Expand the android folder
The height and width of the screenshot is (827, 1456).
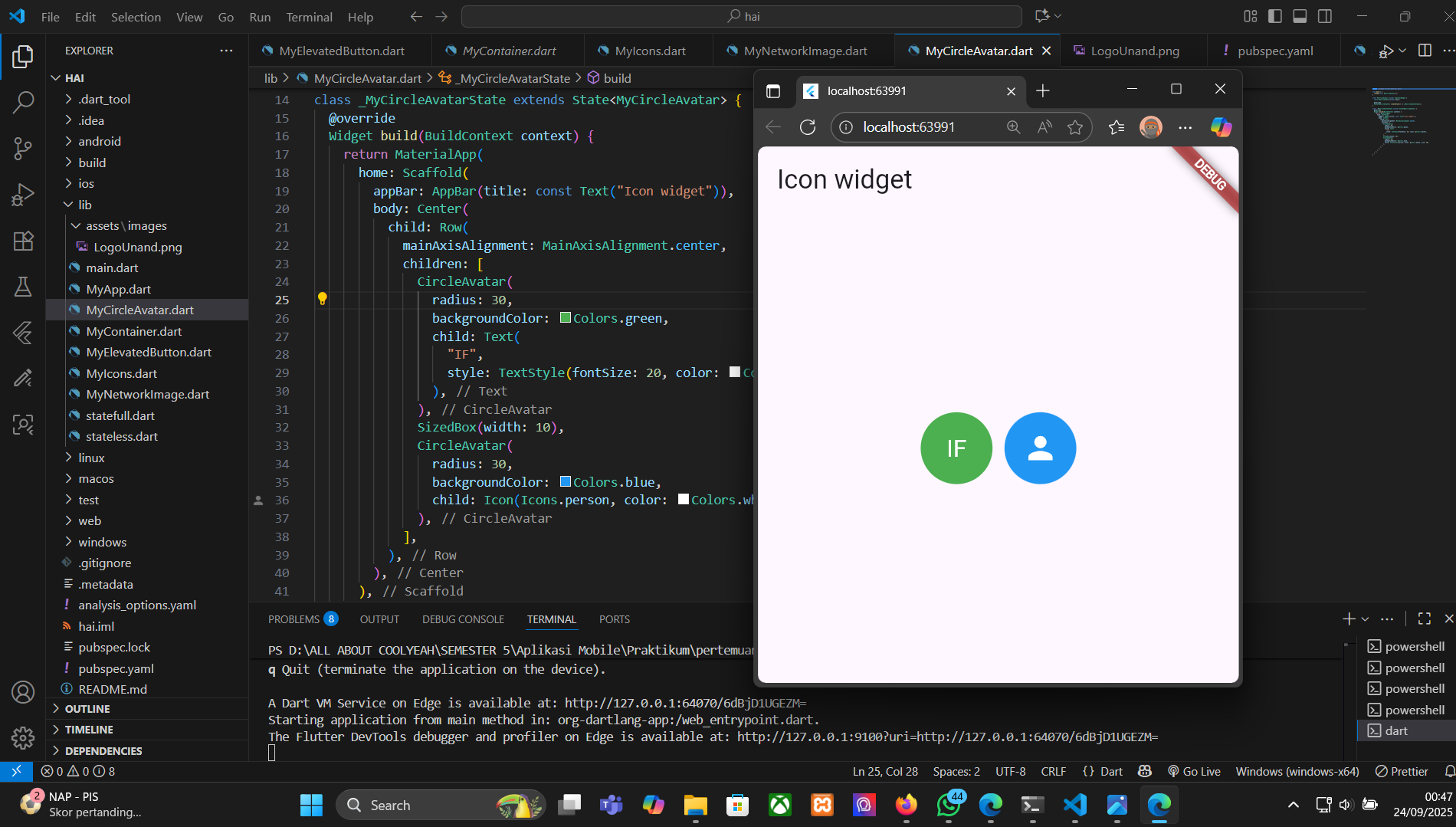click(x=100, y=141)
